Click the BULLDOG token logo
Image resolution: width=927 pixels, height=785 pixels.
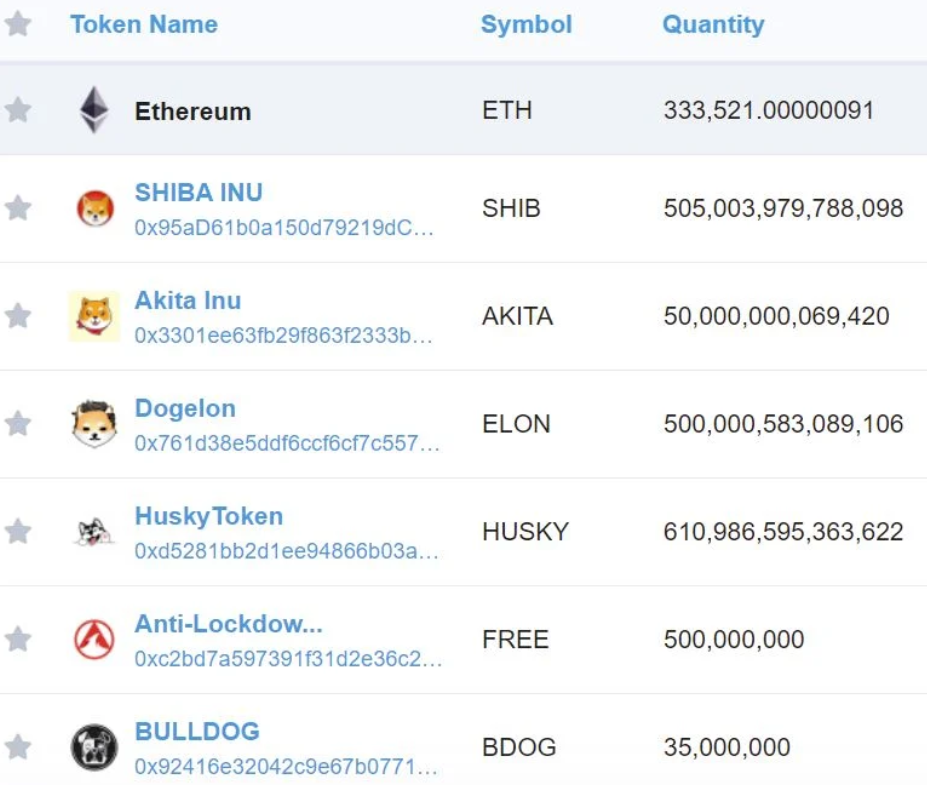click(94, 747)
